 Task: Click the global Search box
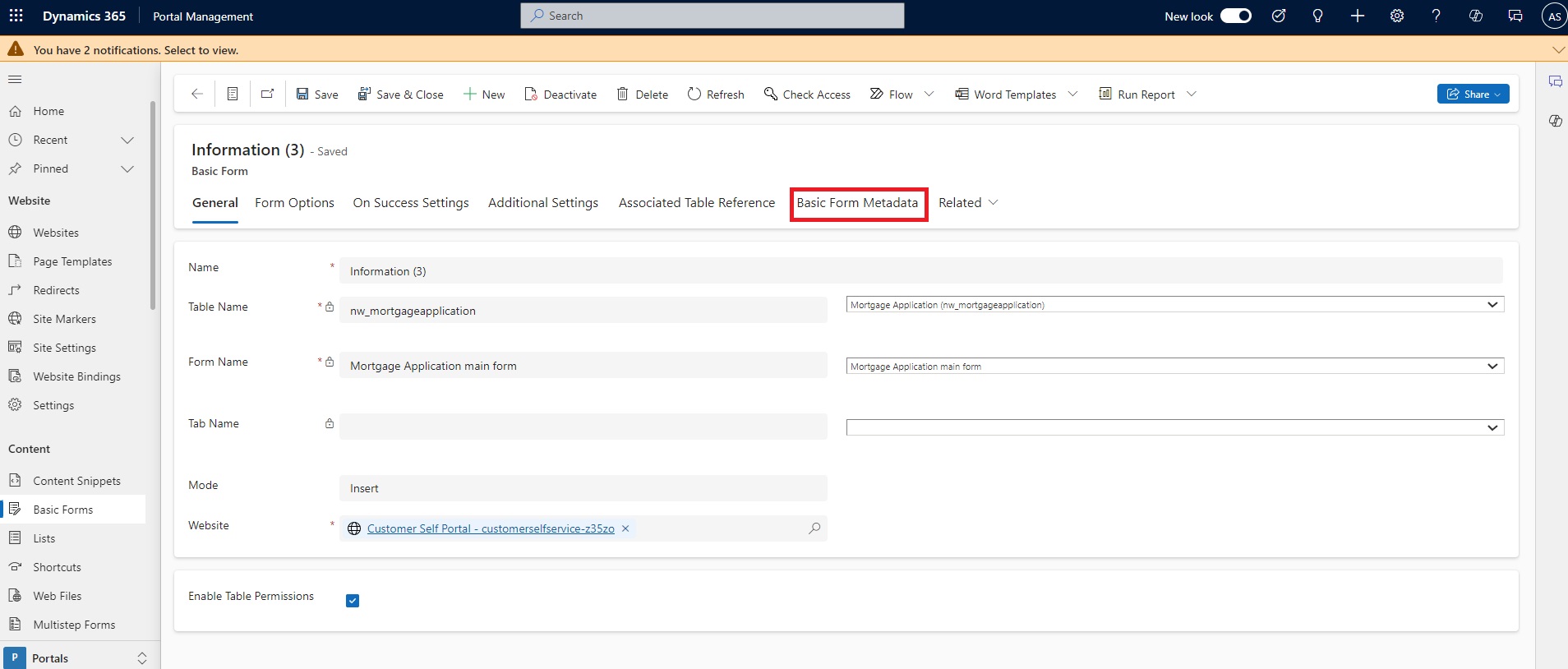click(712, 16)
